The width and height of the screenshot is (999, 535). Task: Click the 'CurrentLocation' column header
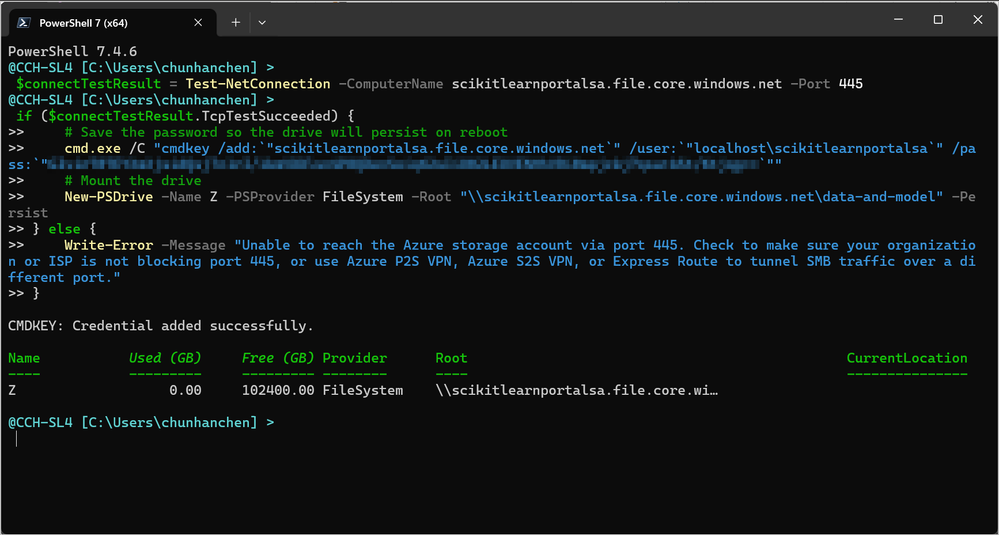(907, 358)
